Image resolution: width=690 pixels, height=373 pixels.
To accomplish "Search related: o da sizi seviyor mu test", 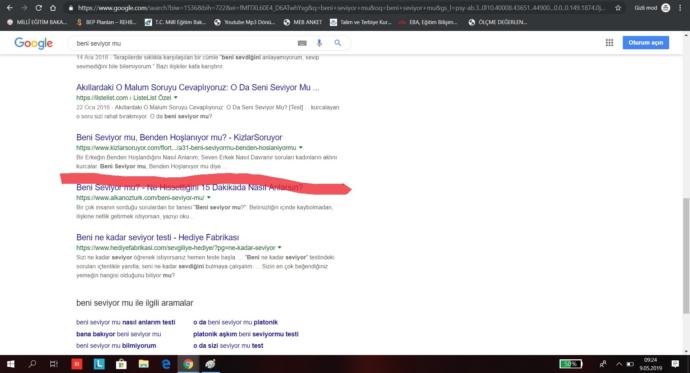I will [228, 346].
